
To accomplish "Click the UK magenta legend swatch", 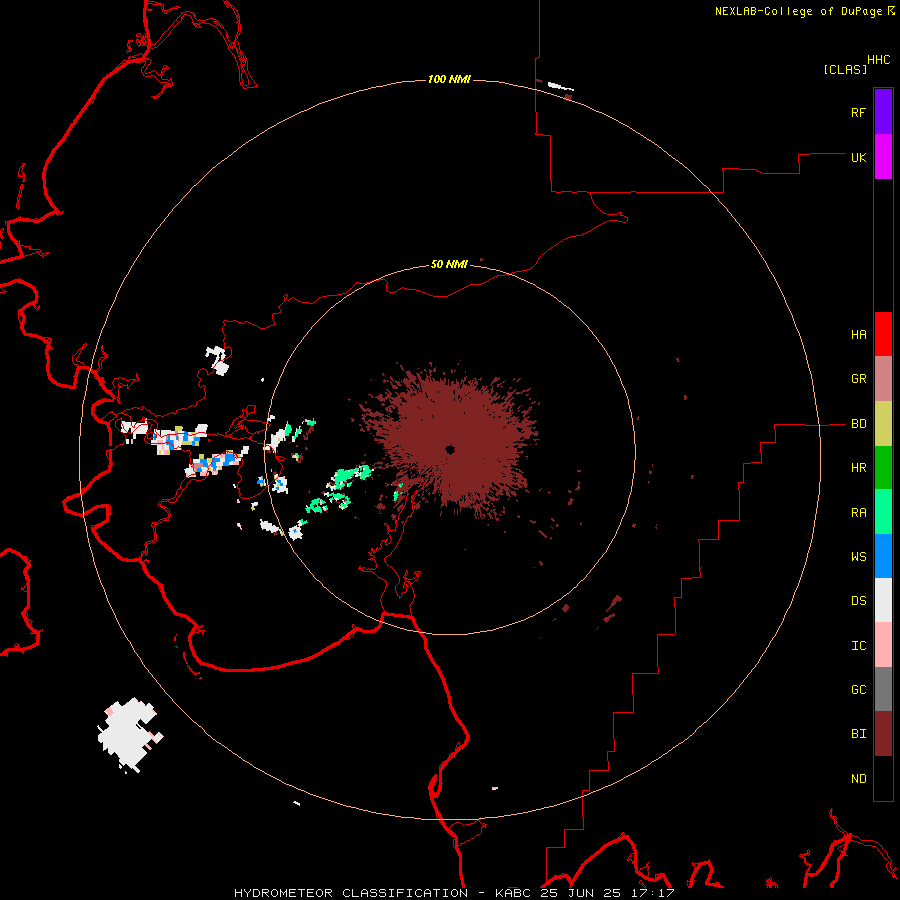I will tap(883, 157).
